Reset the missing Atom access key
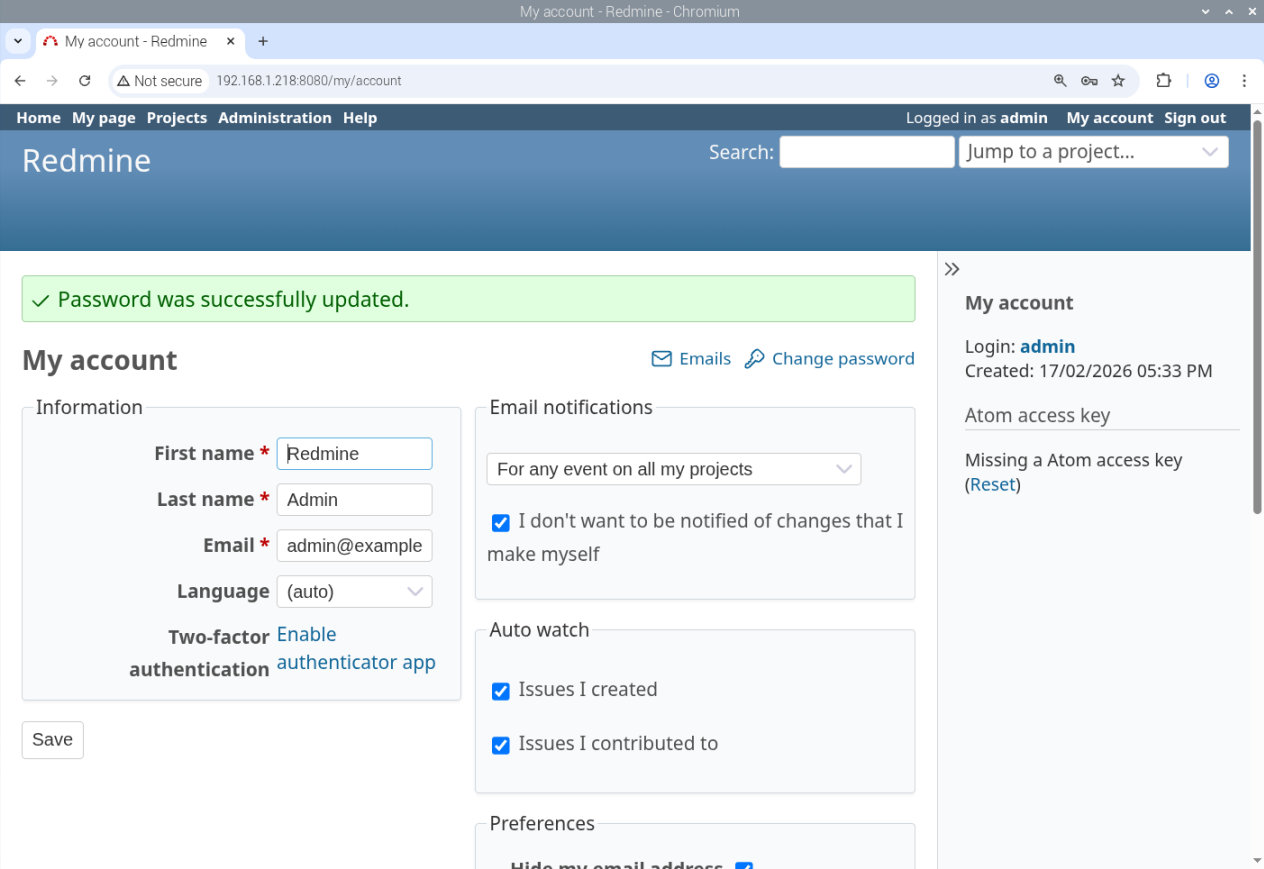1264x869 pixels. click(x=992, y=484)
